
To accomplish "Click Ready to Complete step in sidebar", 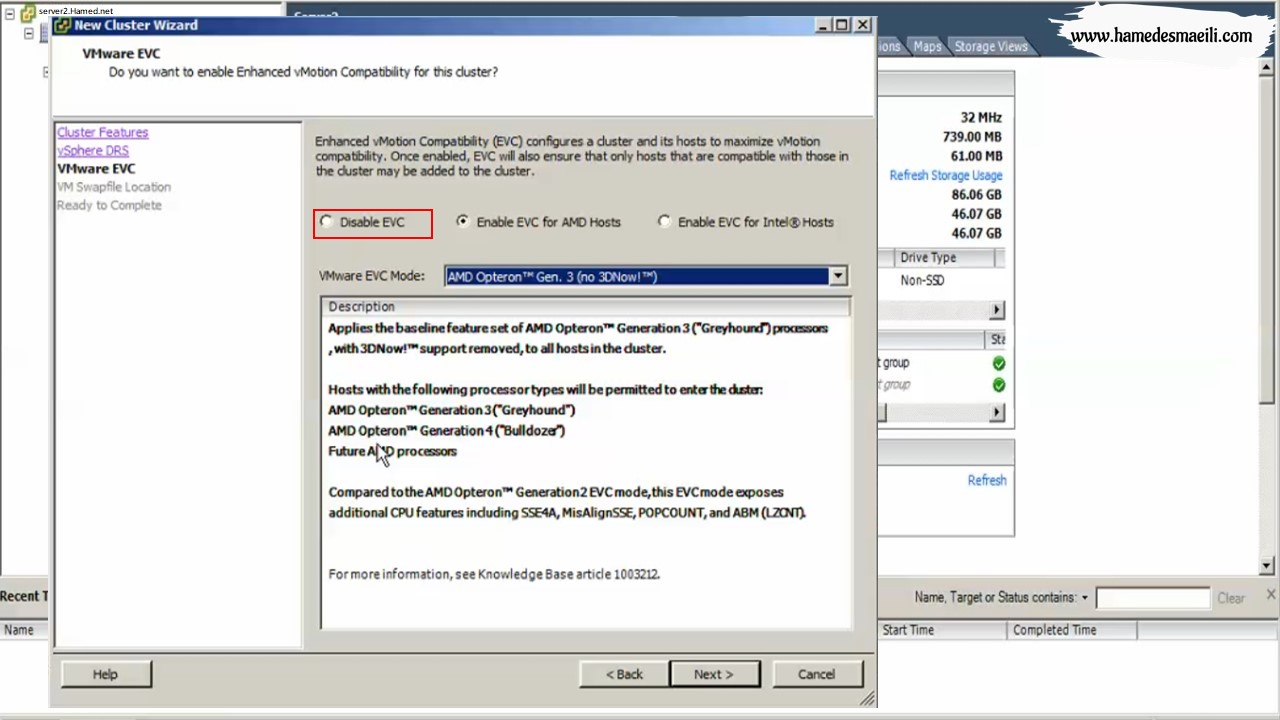I will [109, 205].
